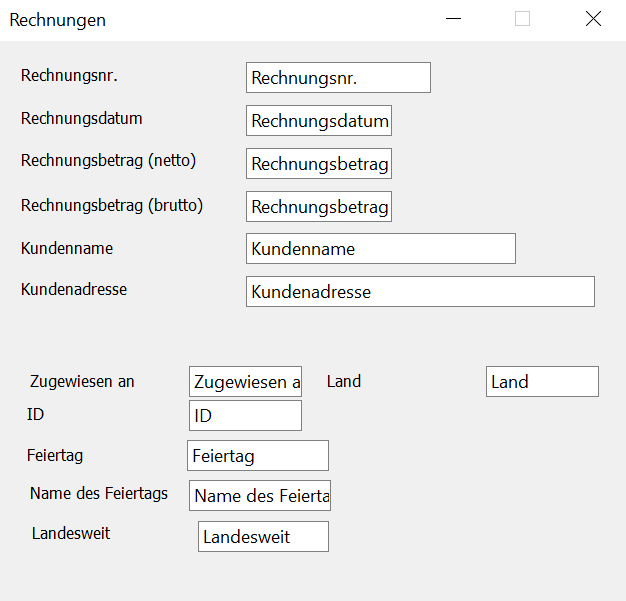Close the Rechnungen window

pyautogui.click(x=593, y=19)
